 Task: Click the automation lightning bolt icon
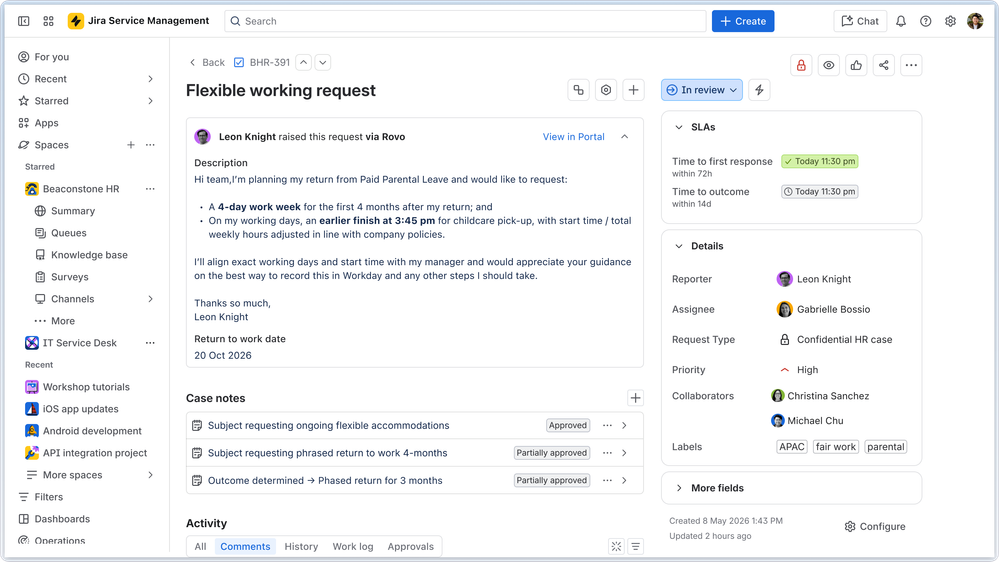click(759, 90)
